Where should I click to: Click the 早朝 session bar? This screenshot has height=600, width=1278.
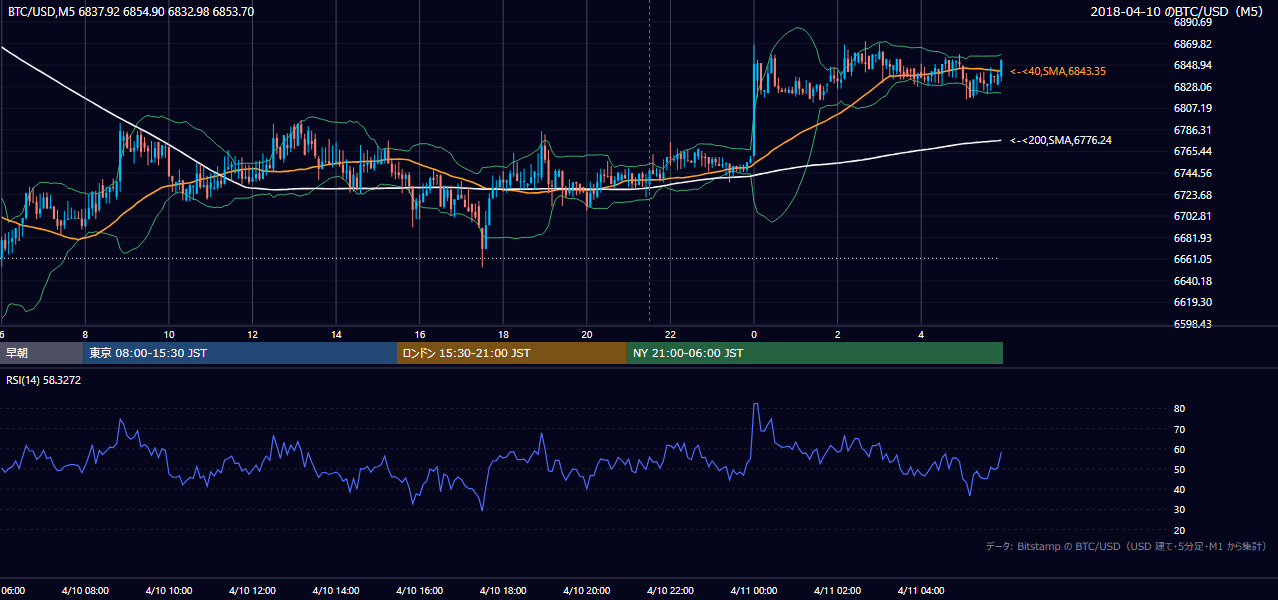pyautogui.click(x=41, y=353)
